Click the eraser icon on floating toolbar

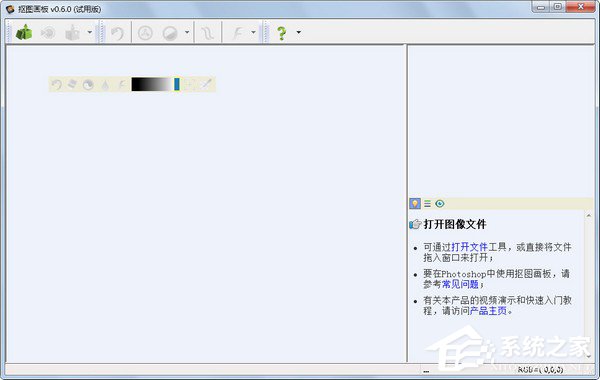(72, 84)
